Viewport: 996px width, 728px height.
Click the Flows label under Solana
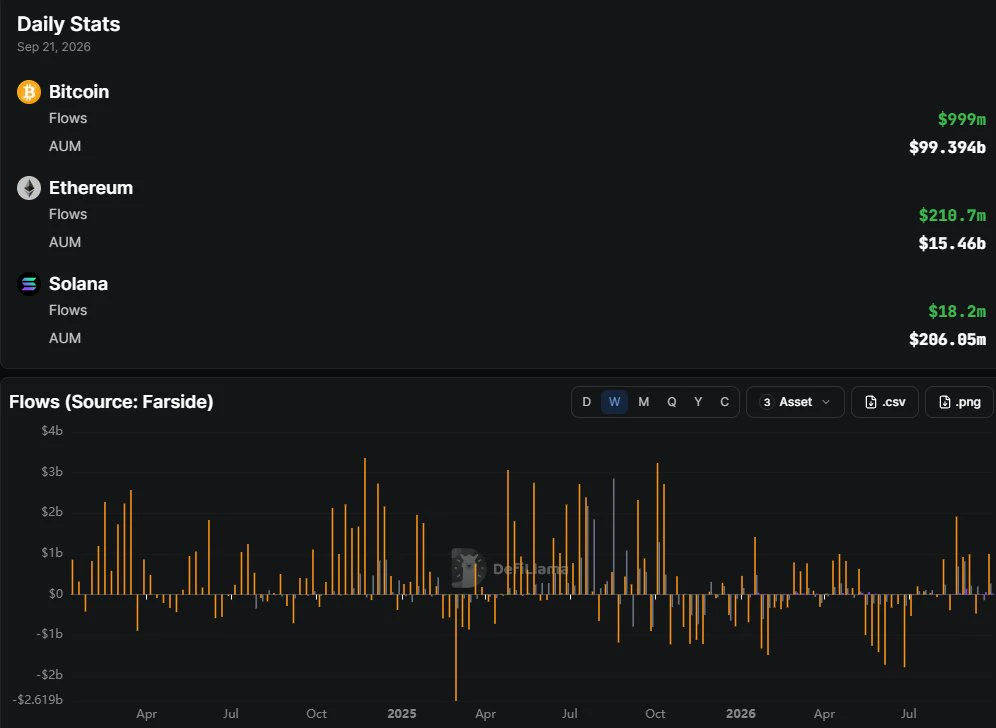point(68,310)
